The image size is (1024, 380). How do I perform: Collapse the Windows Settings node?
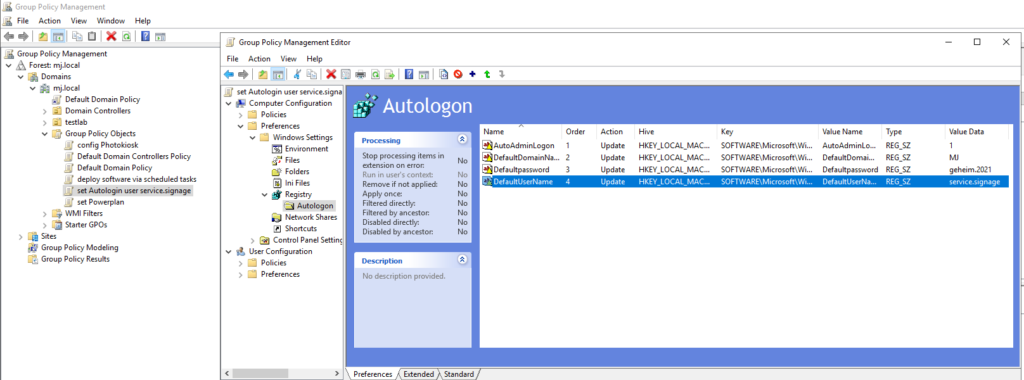[252, 138]
